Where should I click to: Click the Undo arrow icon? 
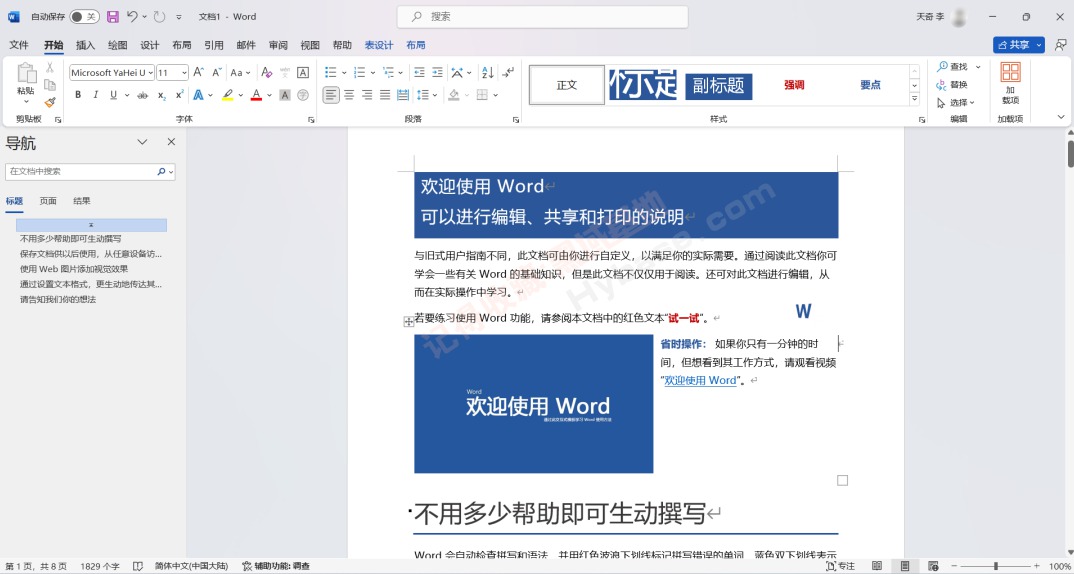(x=133, y=16)
